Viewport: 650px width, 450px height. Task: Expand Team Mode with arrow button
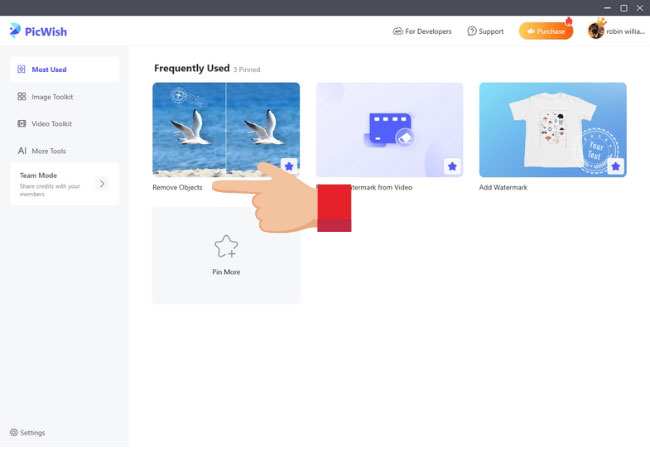tap(102, 184)
